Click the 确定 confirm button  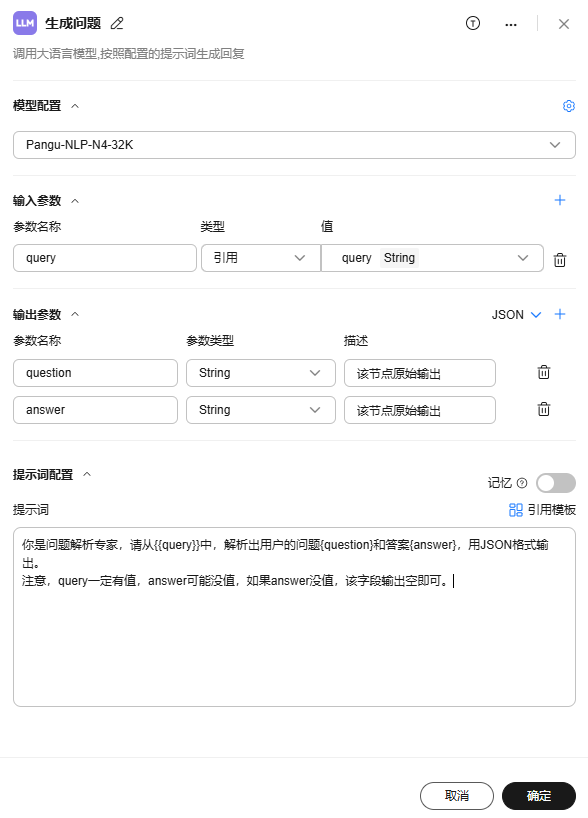[x=539, y=796]
